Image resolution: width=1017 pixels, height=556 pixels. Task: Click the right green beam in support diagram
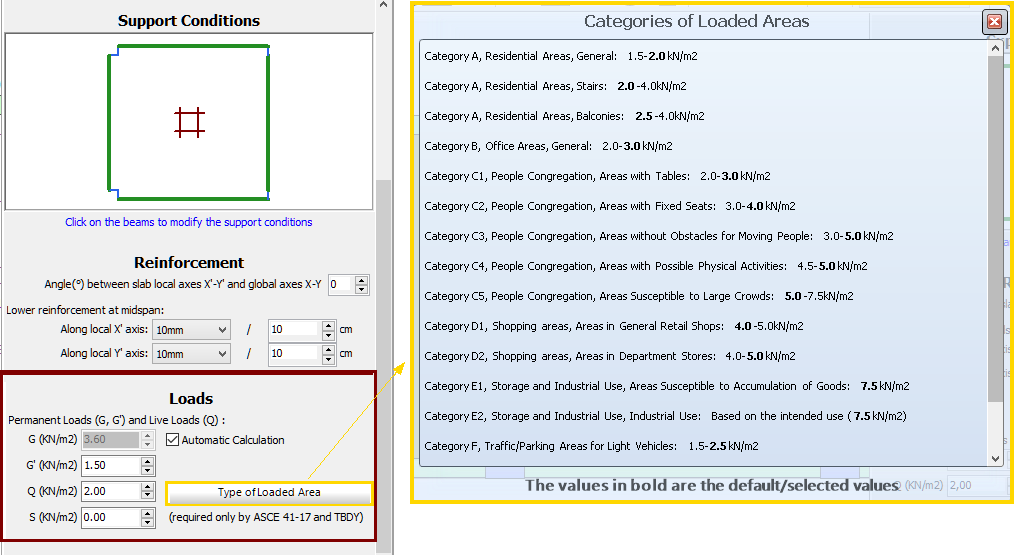(x=268, y=122)
